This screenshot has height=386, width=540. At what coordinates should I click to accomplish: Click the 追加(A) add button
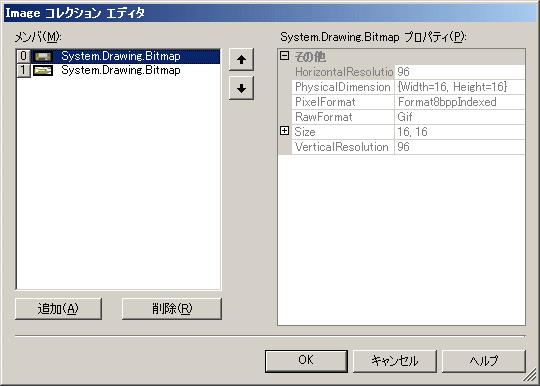(x=58, y=309)
